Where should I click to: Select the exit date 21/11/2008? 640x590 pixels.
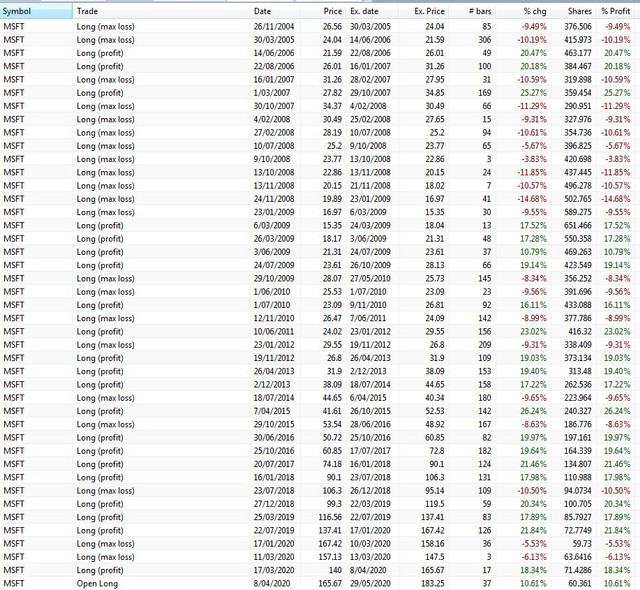pyautogui.click(x=370, y=186)
